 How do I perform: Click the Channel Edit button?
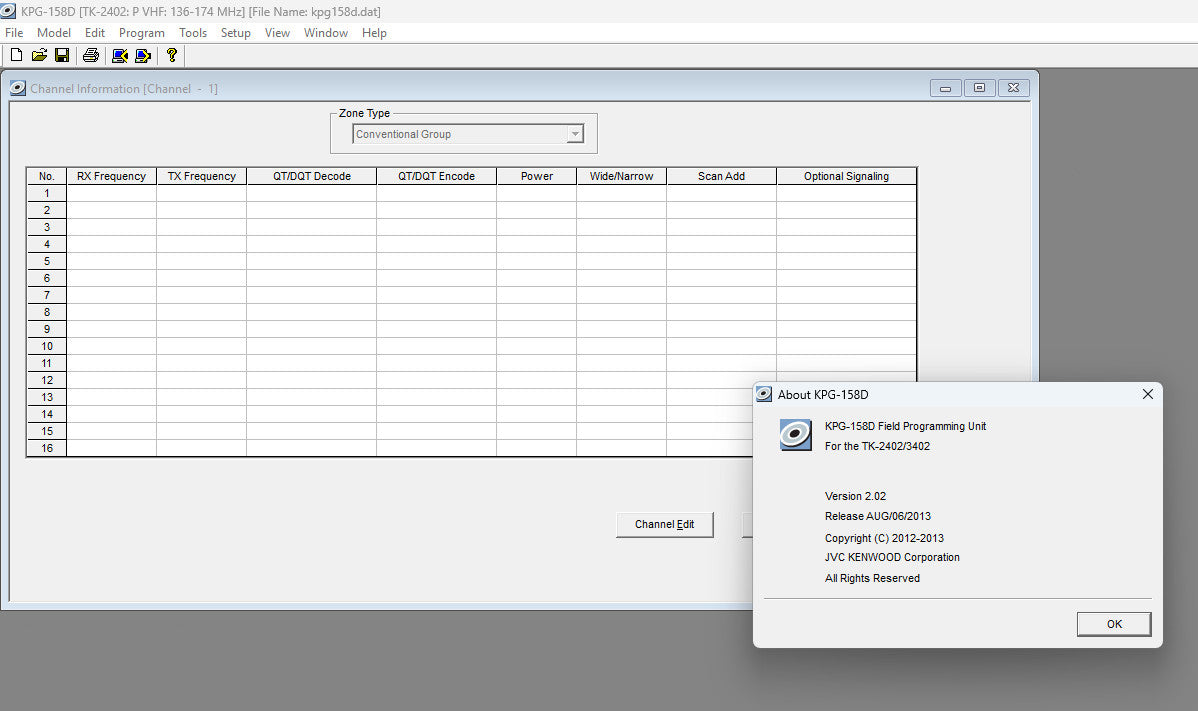[x=665, y=525]
